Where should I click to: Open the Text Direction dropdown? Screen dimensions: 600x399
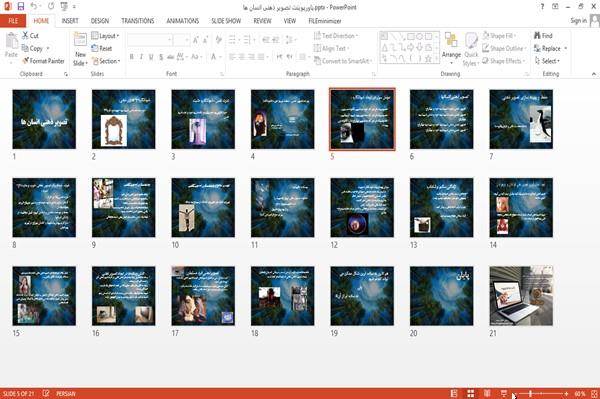(336, 36)
